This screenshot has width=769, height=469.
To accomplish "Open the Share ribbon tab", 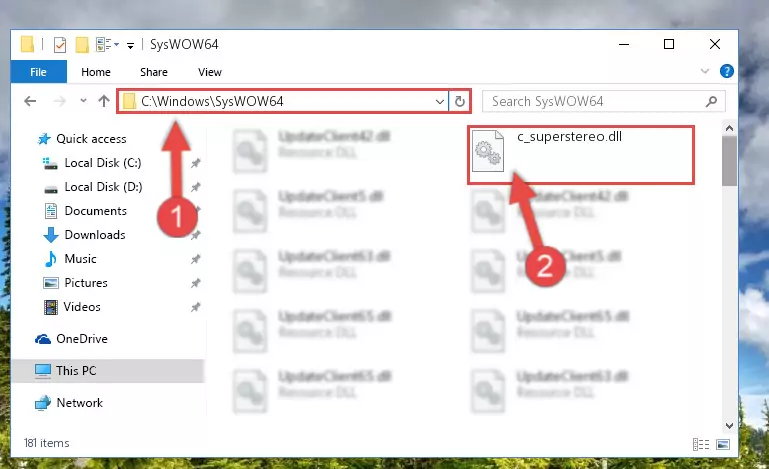I will point(154,72).
